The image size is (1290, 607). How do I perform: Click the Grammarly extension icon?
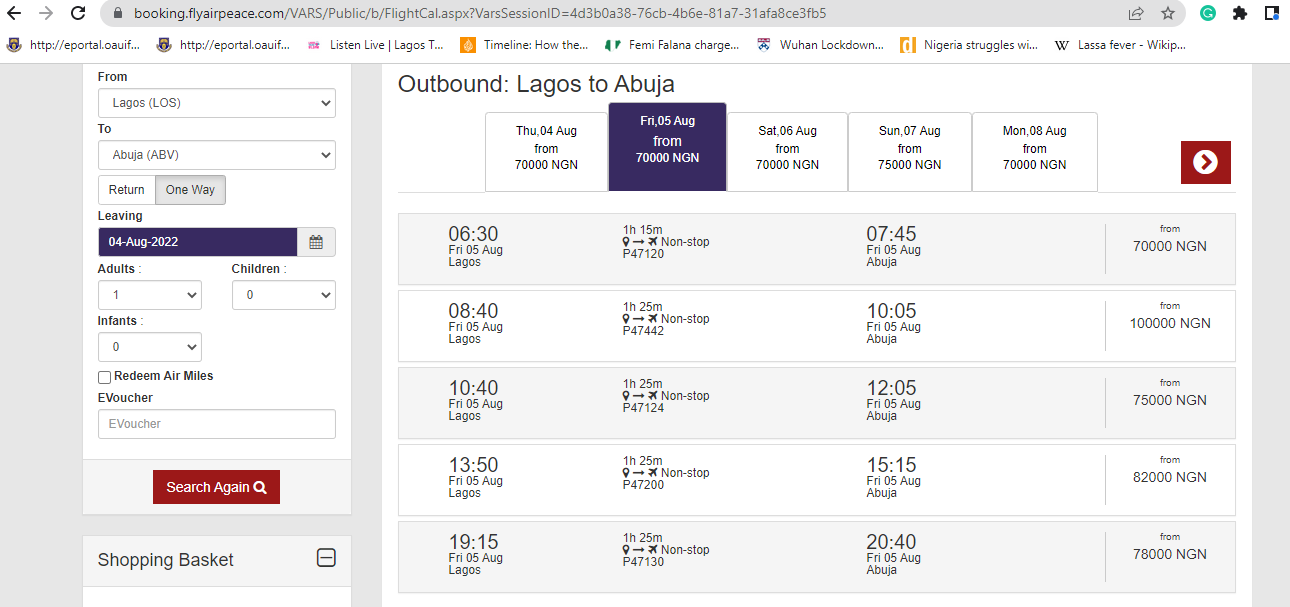[x=1208, y=13]
